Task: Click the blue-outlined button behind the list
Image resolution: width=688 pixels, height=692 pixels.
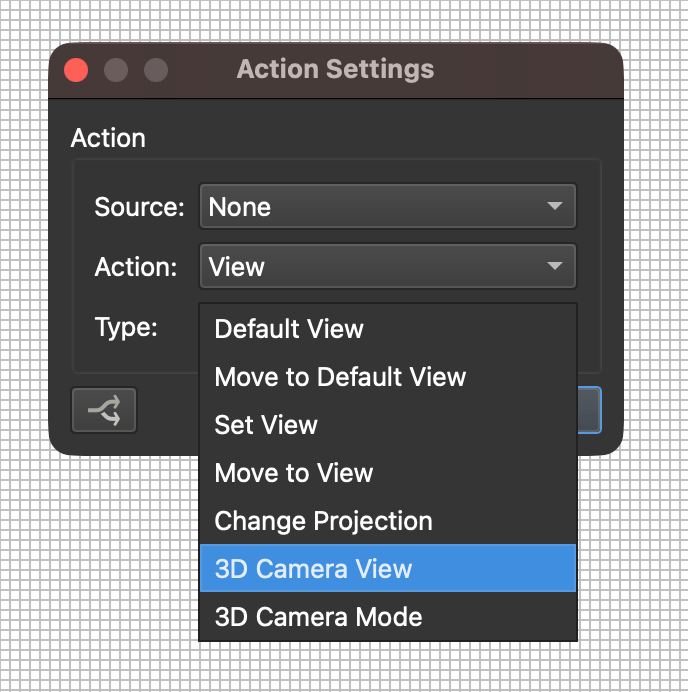Action: 590,410
